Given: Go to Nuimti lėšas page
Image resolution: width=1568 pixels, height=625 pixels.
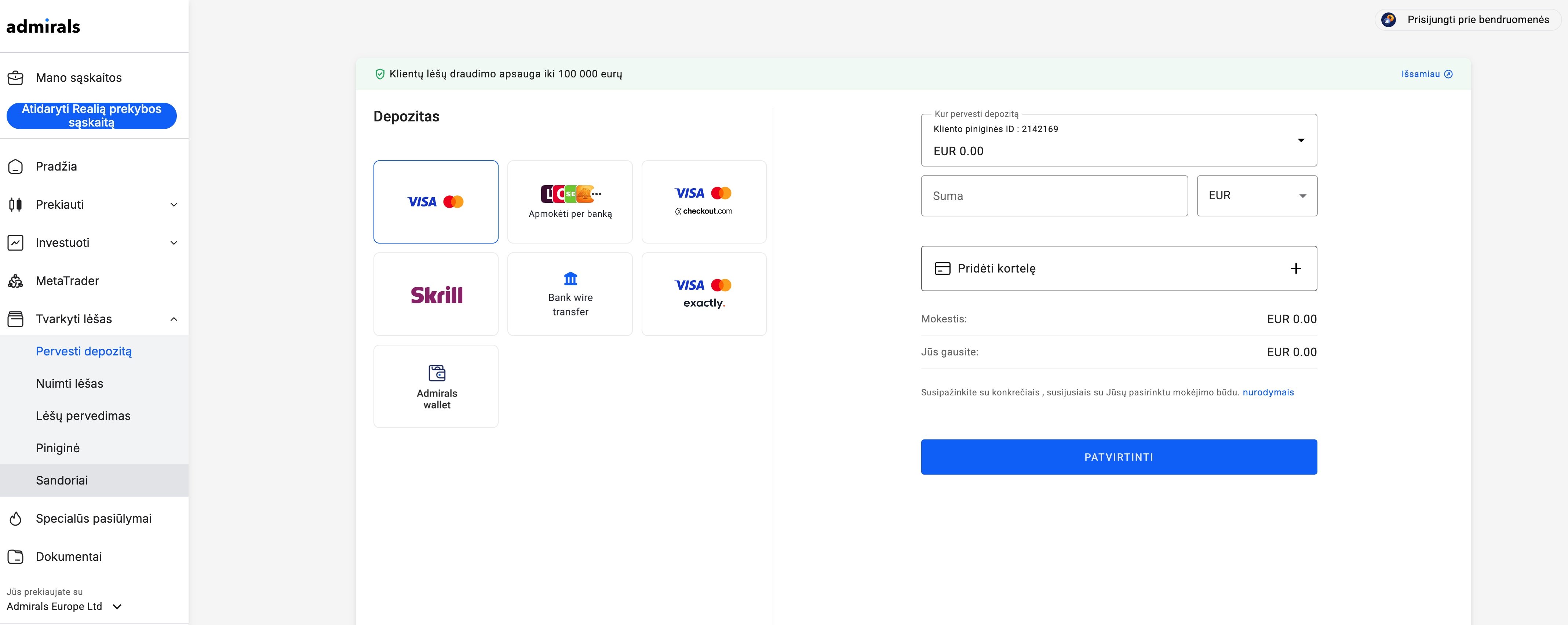Looking at the screenshot, I should point(69,383).
